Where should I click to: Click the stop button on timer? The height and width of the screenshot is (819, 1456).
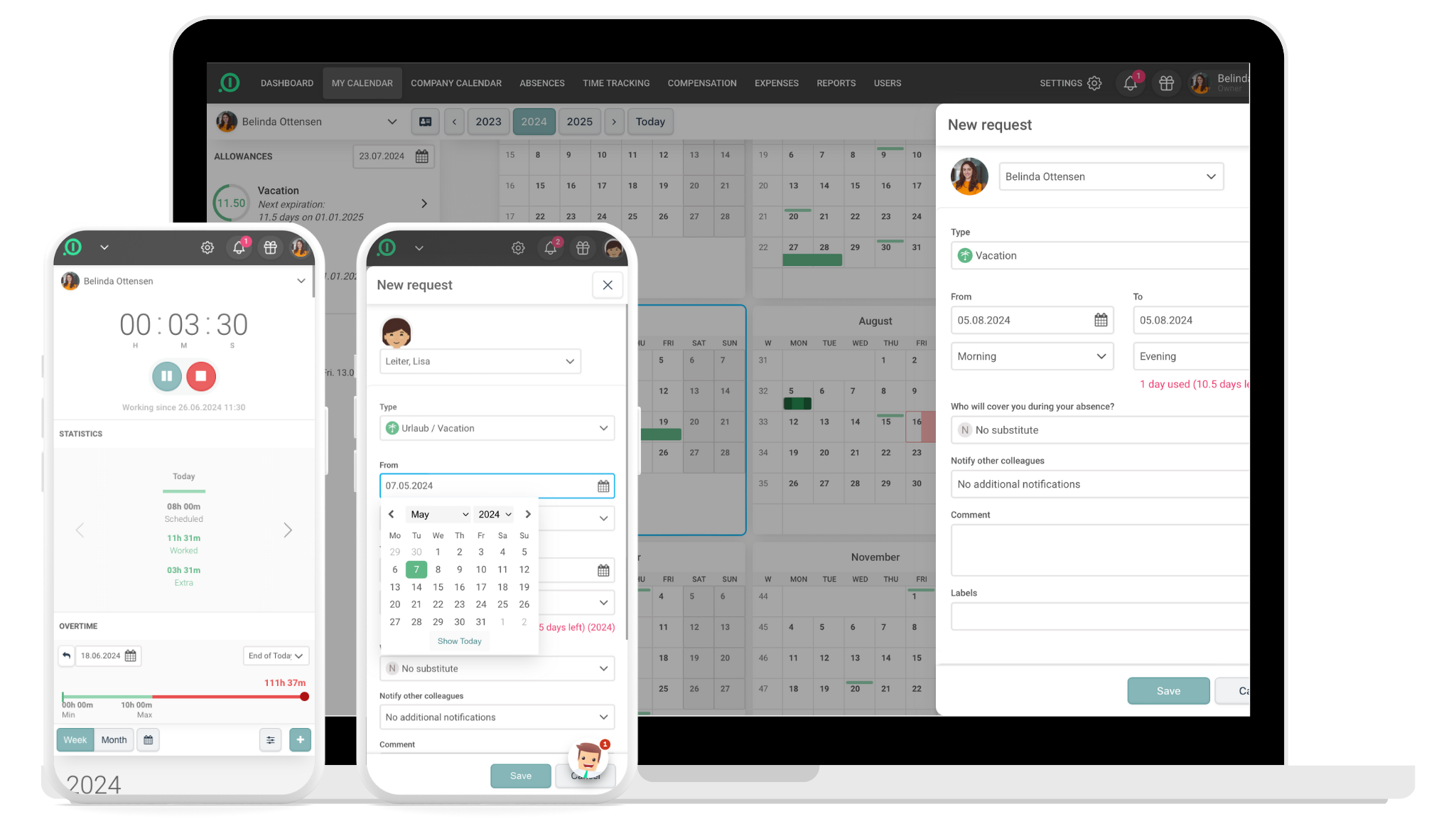point(201,376)
